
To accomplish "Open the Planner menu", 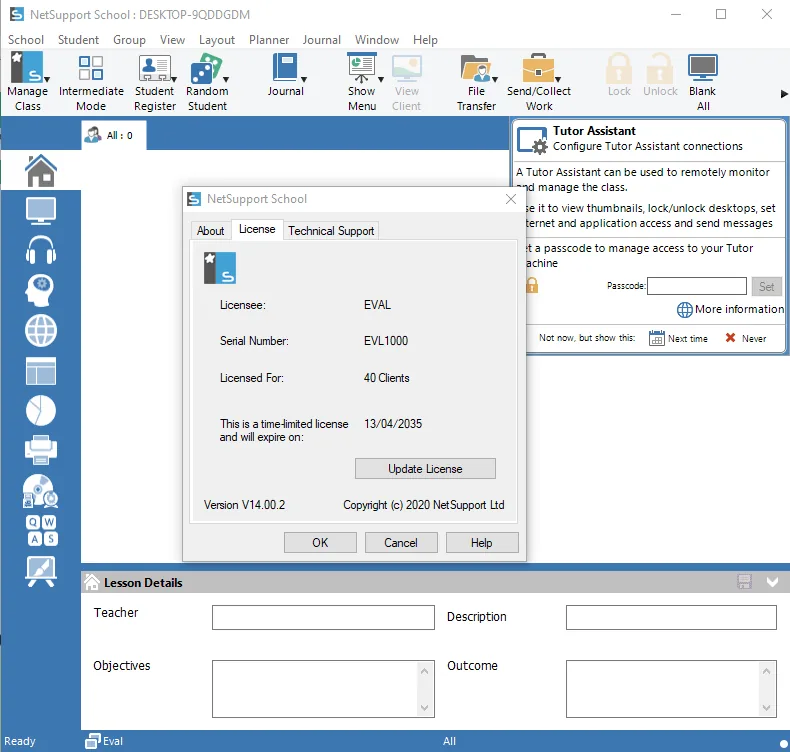I will pos(269,40).
